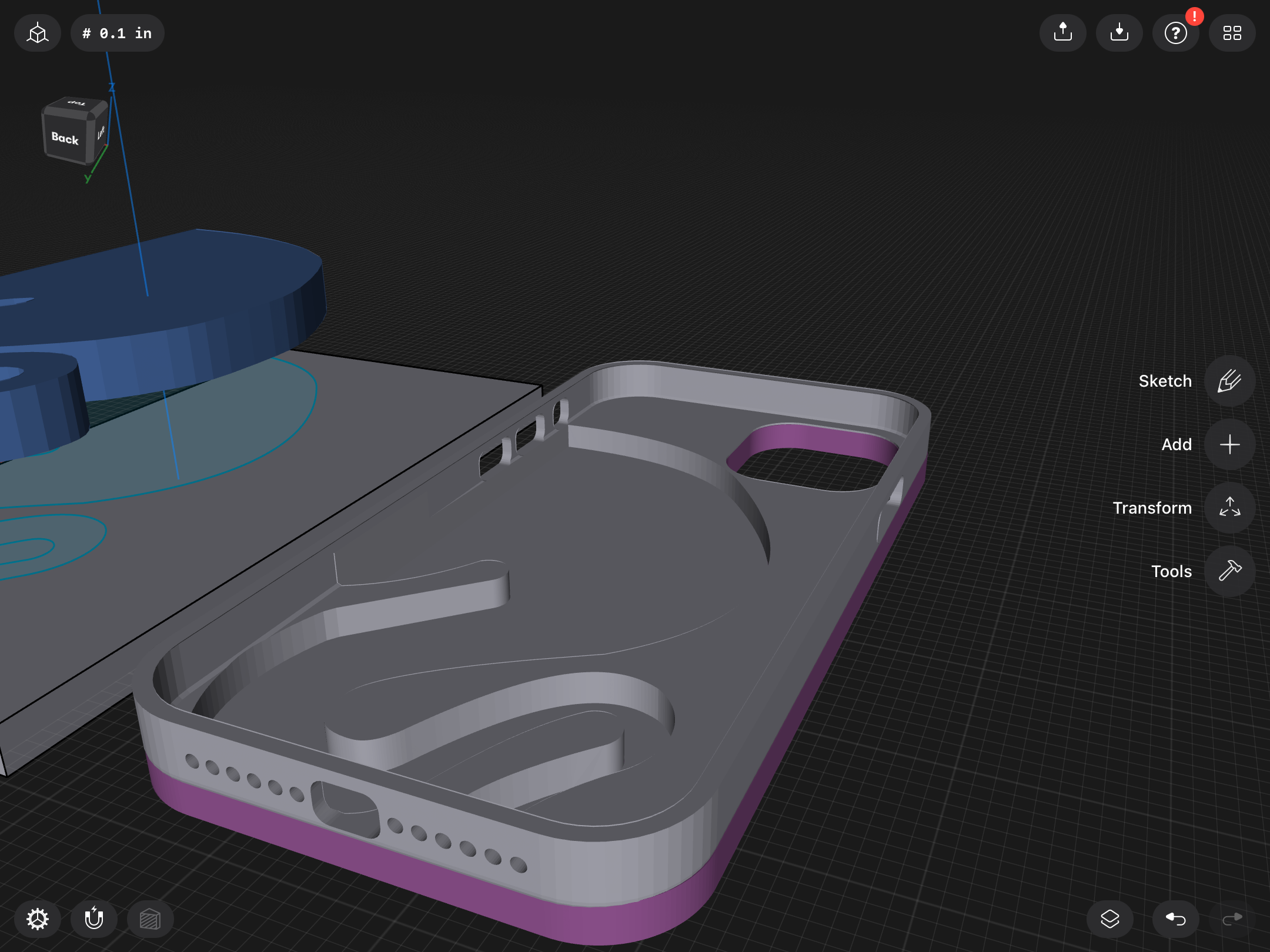Open the layers items panel
Screen dimensions: 1270x952
click(x=1109, y=919)
